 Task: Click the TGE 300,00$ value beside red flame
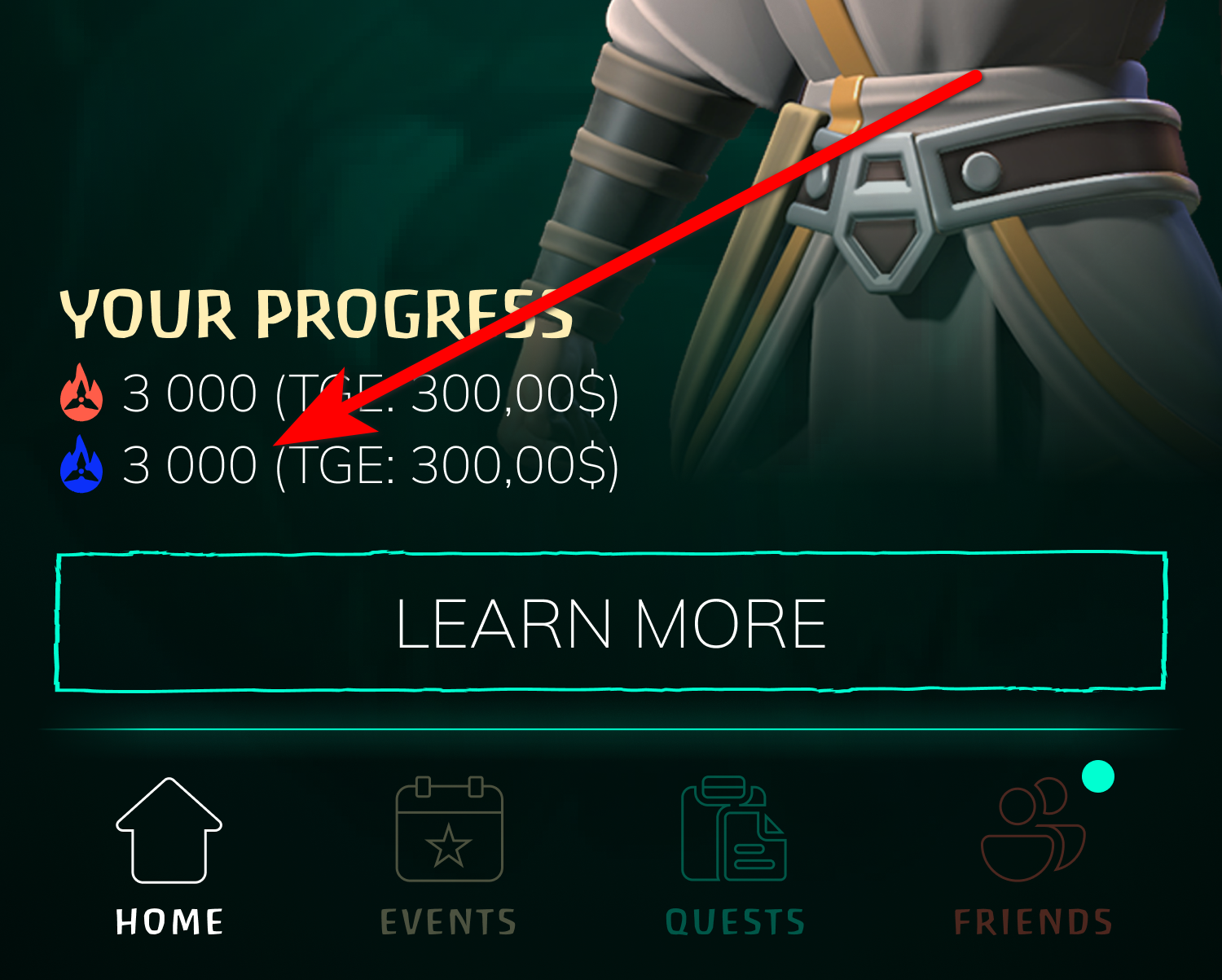(x=447, y=395)
